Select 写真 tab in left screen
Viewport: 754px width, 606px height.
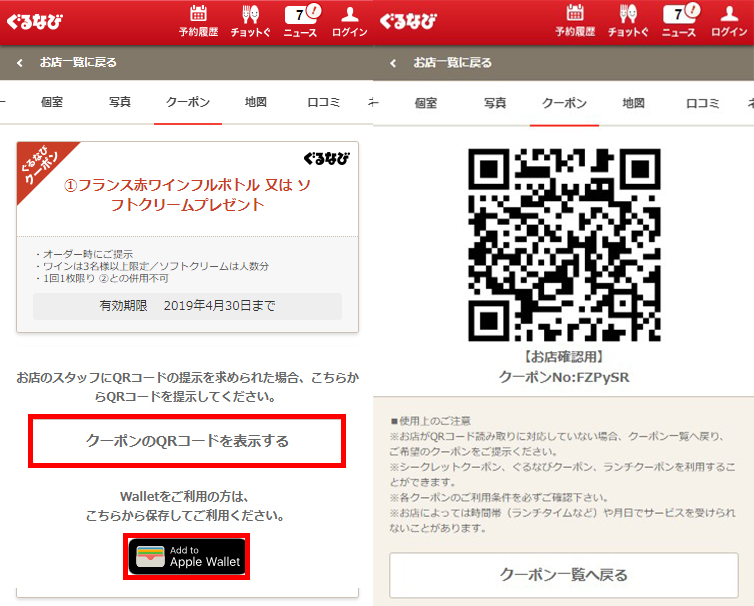(x=120, y=102)
